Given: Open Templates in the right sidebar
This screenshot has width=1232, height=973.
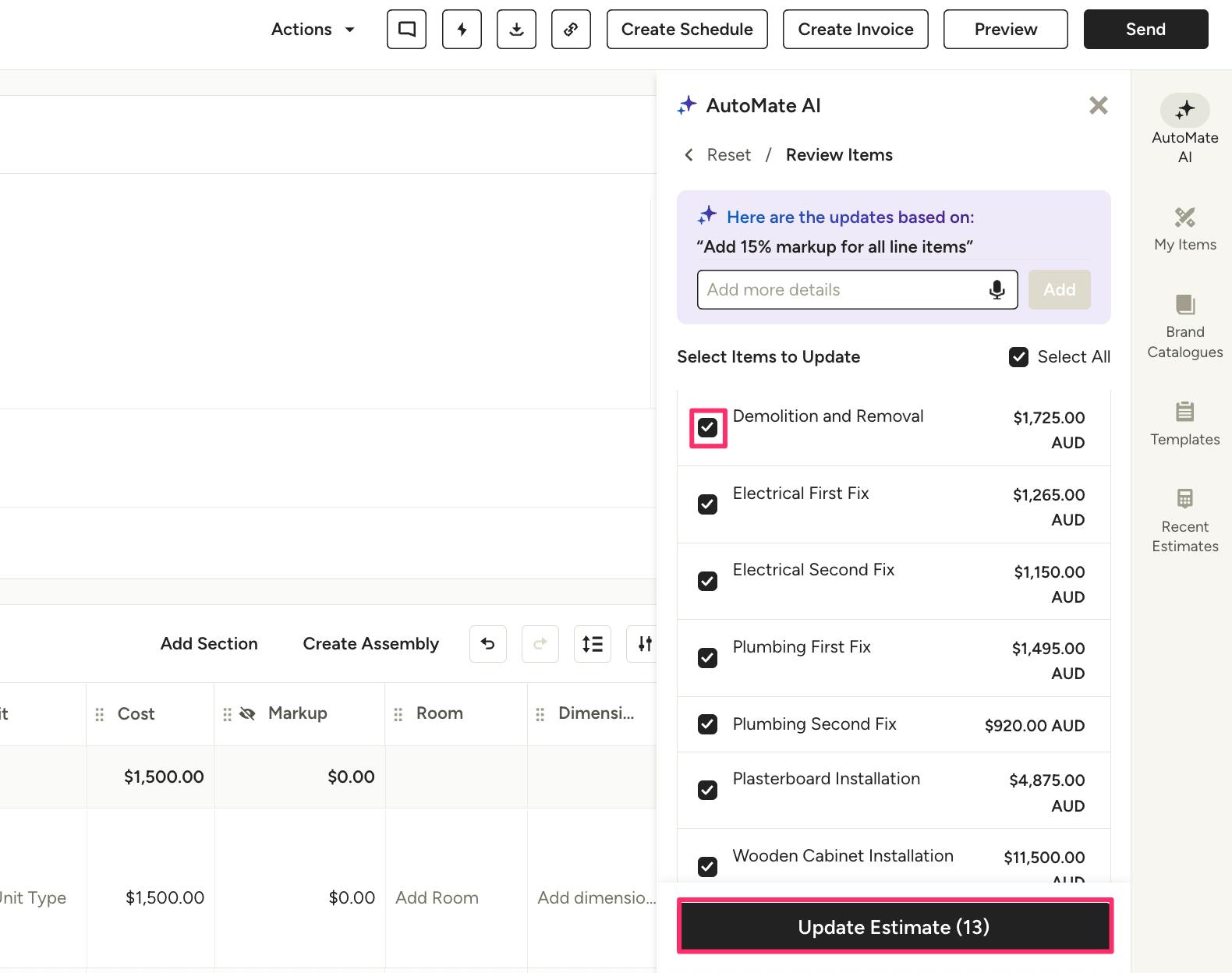Looking at the screenshot, I should click(1184, 424).
